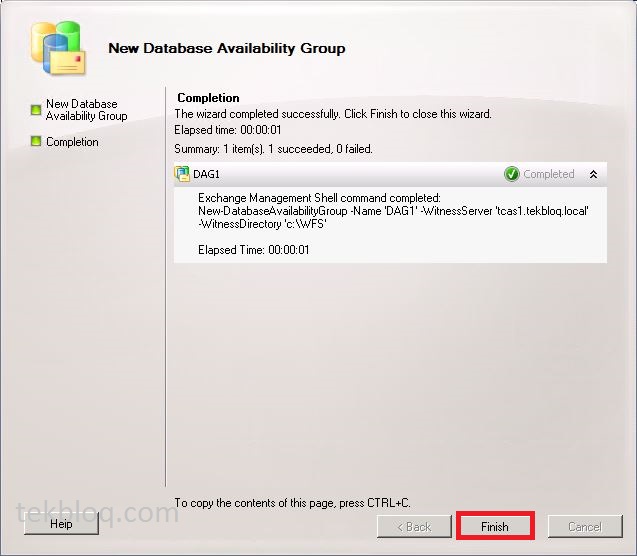
Task: Click green square beside Completion step
Action: coord(36,141)
